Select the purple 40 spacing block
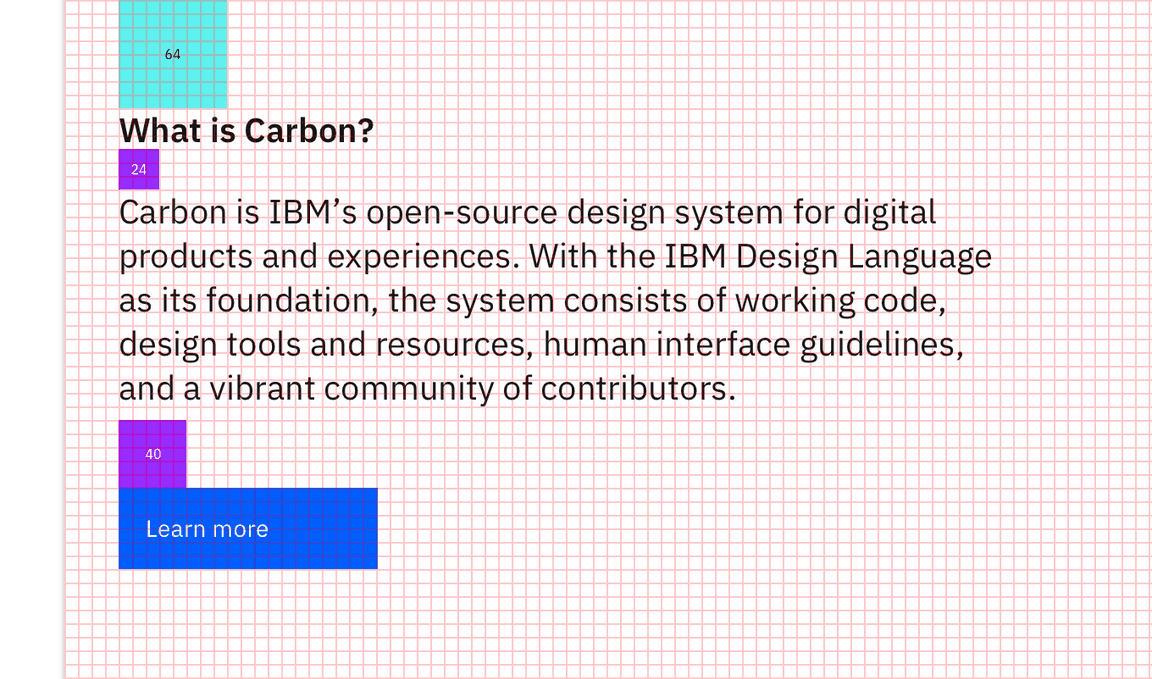Viewport: 1152px width, 679px height. [152, 454]
